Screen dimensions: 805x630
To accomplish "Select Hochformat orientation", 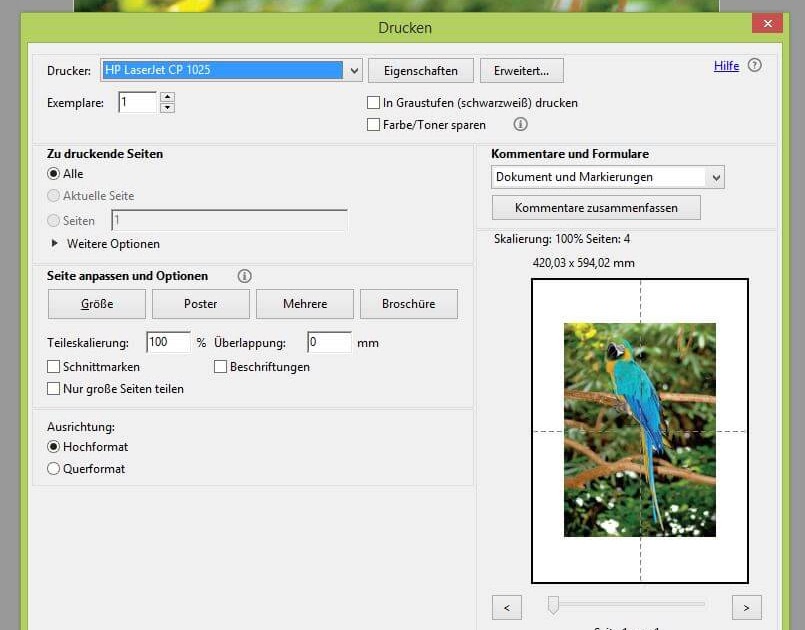I will click(x=53, y=447).
